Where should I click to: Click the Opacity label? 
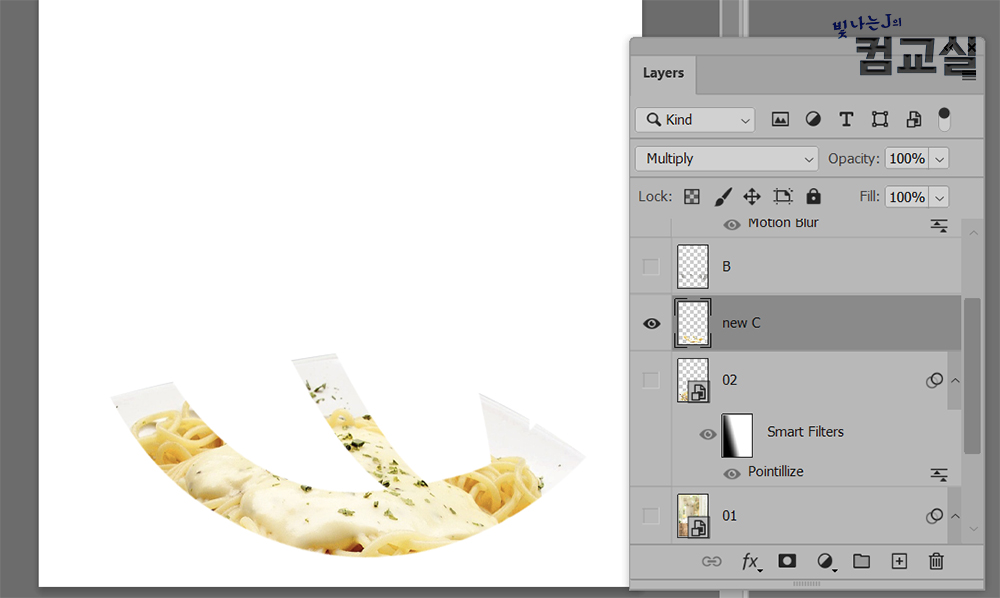point(853,159)
